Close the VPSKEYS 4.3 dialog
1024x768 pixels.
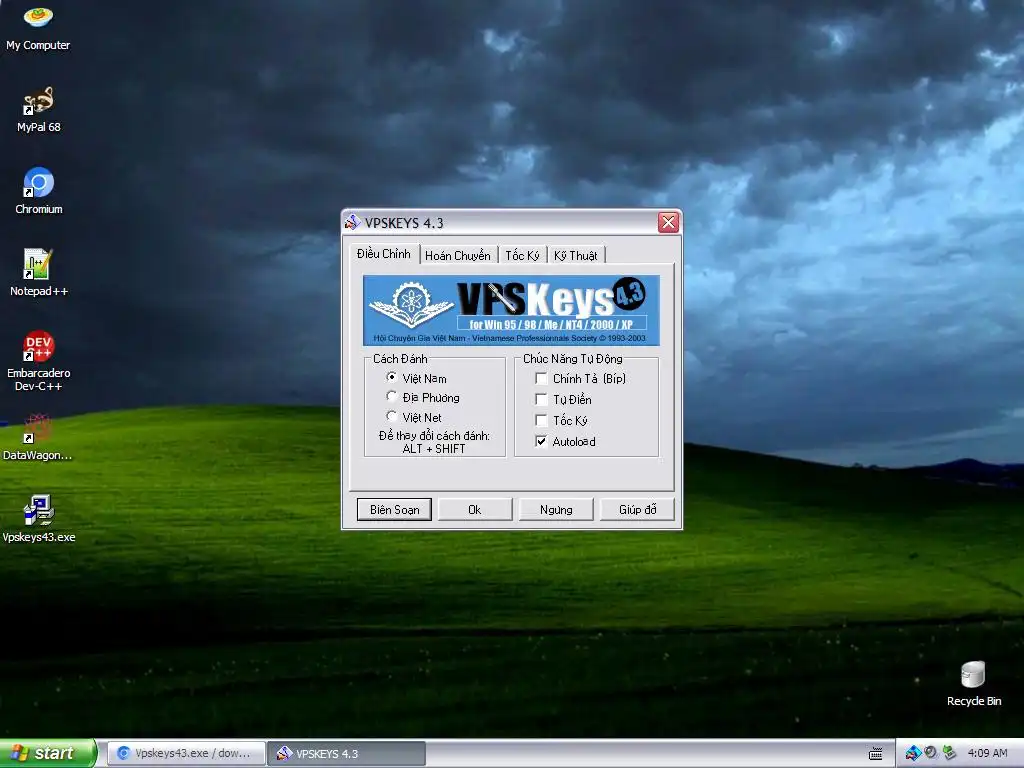668,223
